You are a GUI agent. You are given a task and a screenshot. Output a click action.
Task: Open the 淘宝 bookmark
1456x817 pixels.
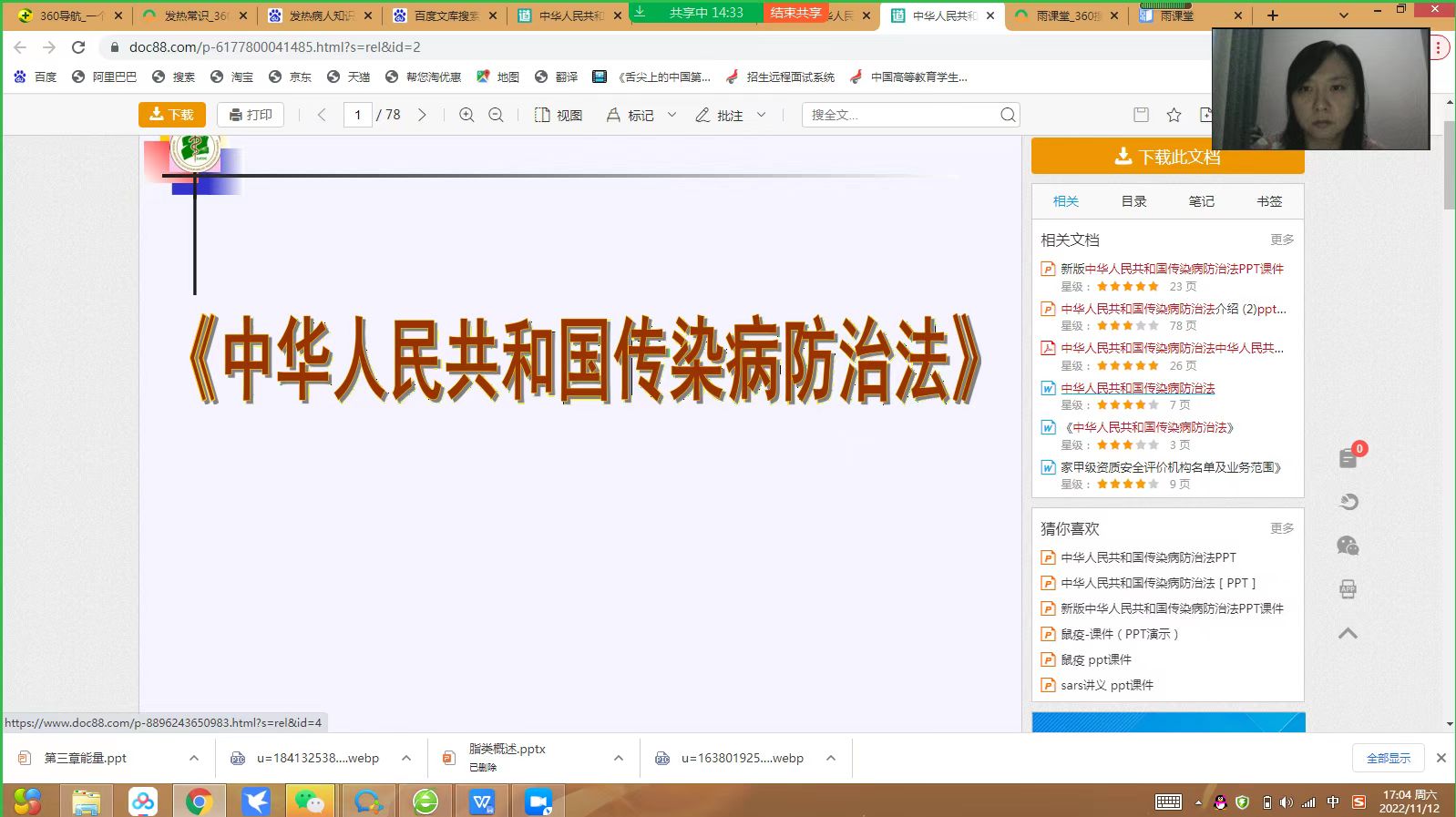click(x=231, y=77)
